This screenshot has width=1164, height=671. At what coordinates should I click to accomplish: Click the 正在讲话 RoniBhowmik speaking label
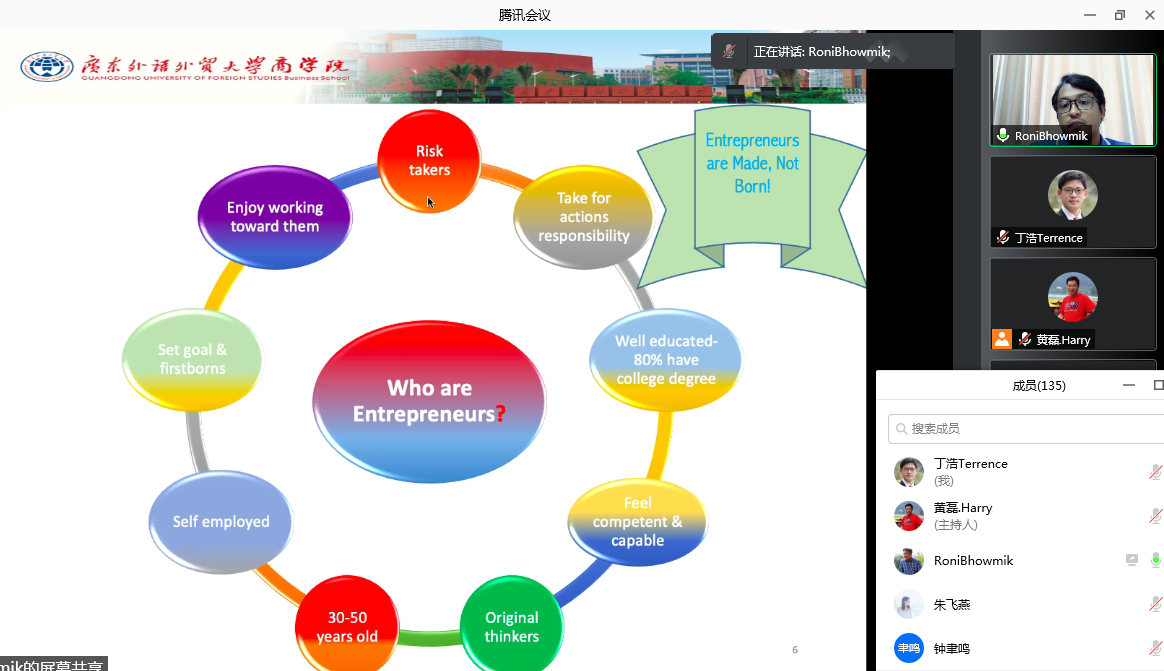click(821, 51)
